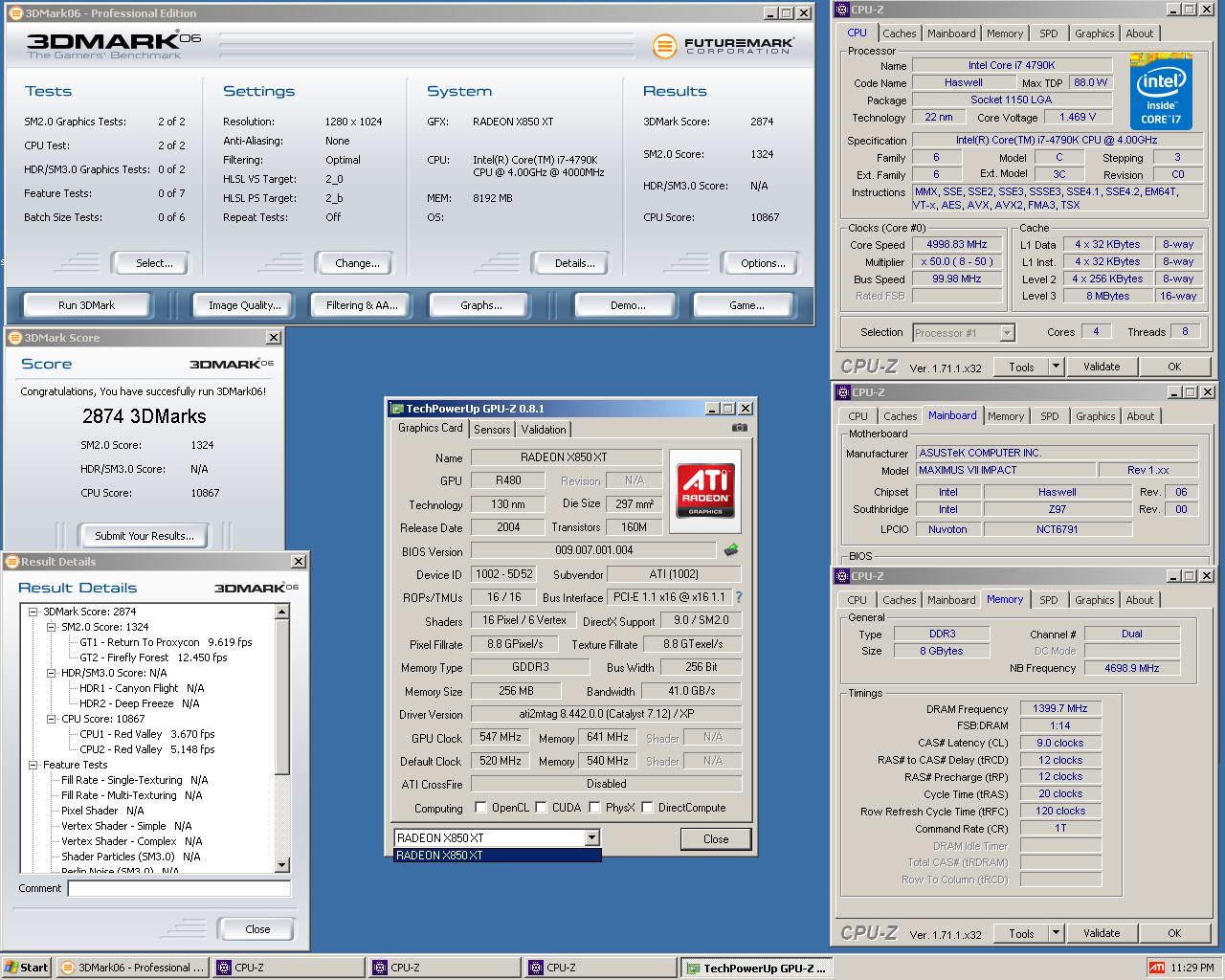Click the 3DMark Score window title icon
Image resolution: width=1225 pixels, height=980 pixels.
pyautogui.click(x=14, y=338)
